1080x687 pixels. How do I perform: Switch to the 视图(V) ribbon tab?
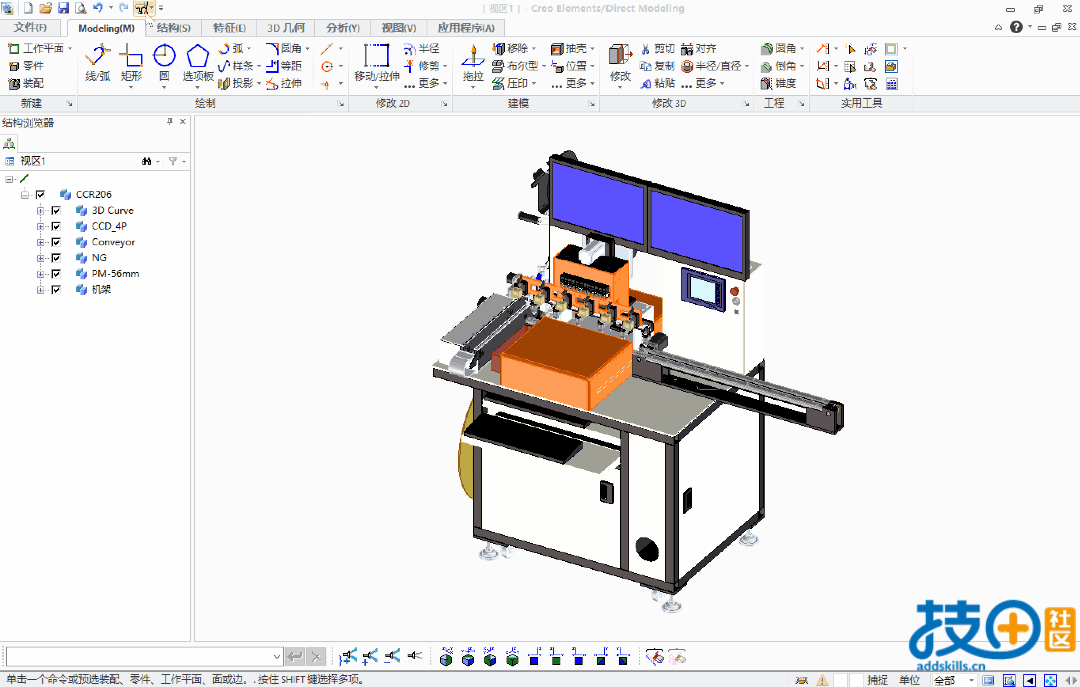(399, 28)
